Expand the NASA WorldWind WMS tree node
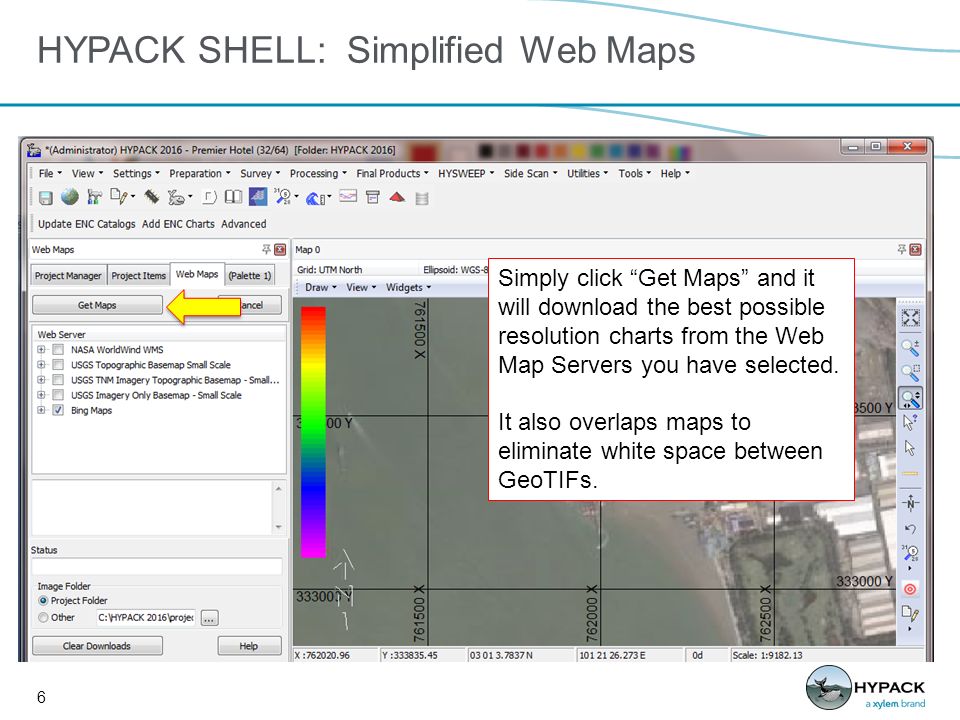The height and width of the screenshot is (720, 960). (41, 350)
